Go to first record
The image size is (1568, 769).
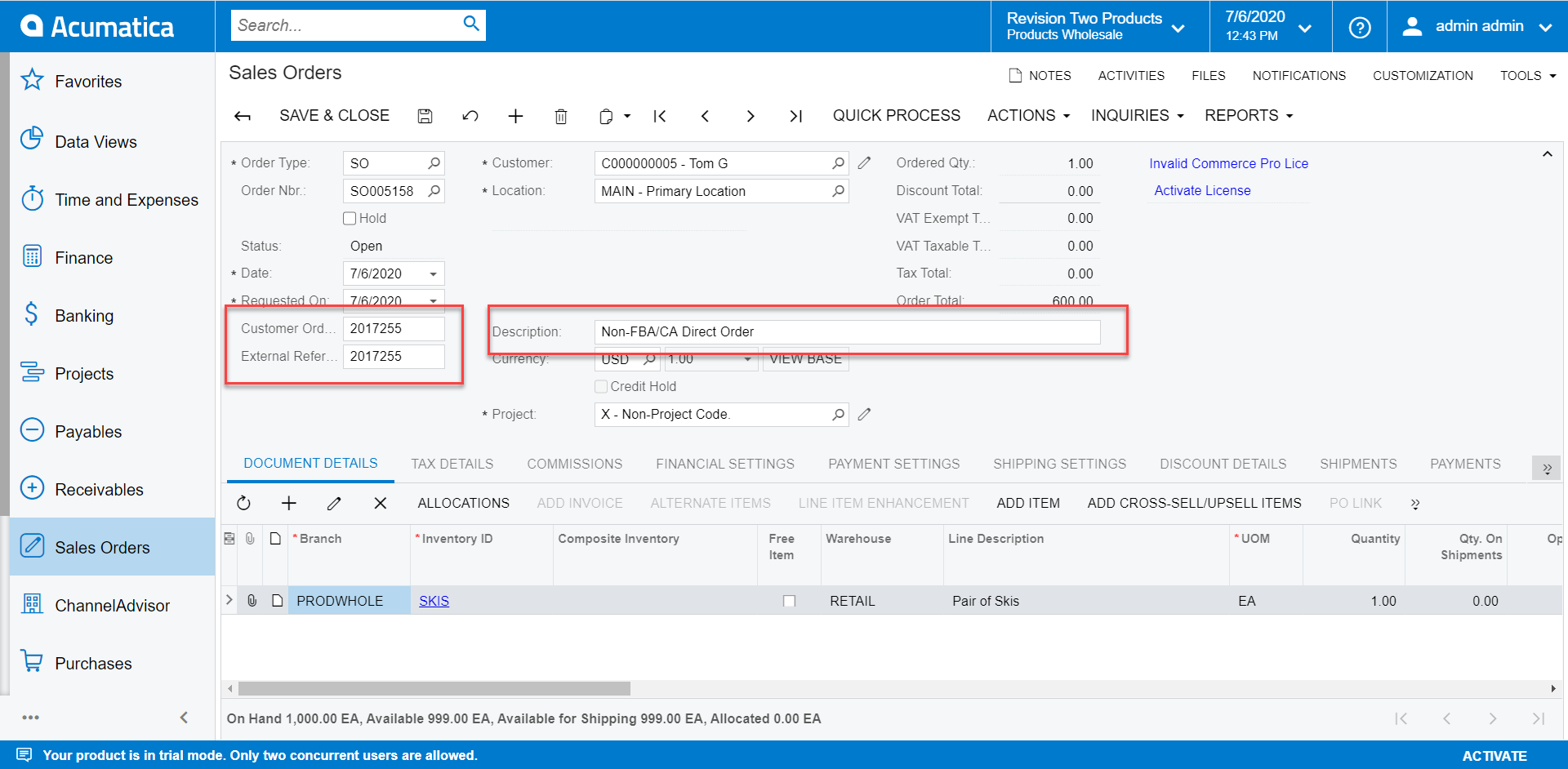click(660, 116)
